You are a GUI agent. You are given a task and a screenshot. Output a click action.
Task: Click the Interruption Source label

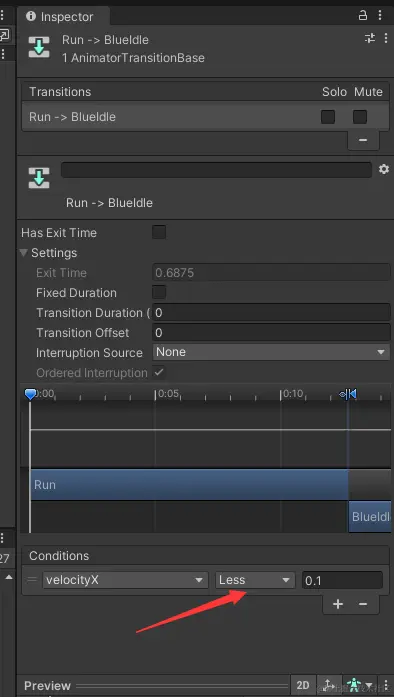click(x=89, y=353)
